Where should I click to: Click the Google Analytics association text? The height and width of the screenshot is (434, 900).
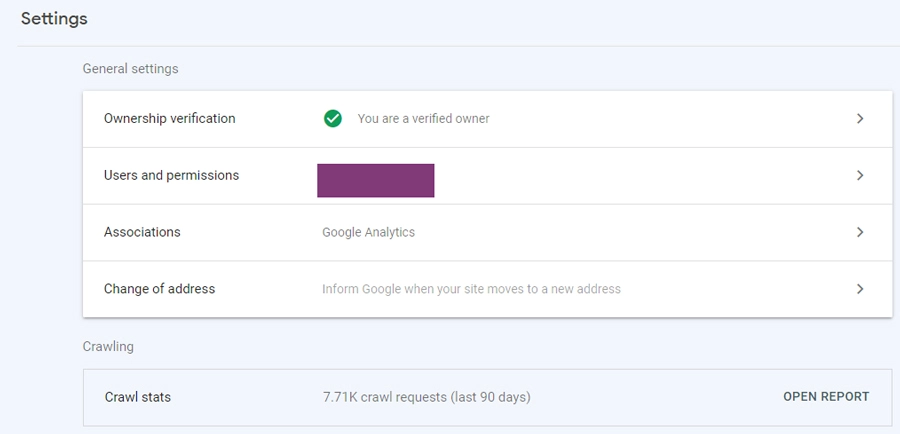point(368,232)
